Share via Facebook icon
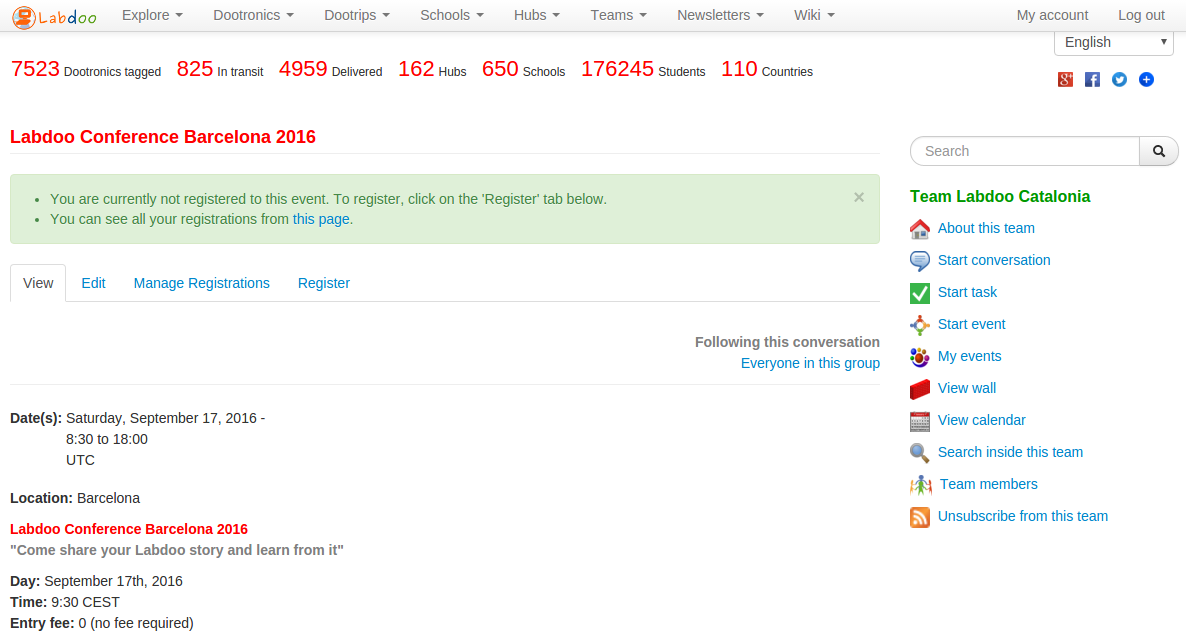 [1092, 79]
